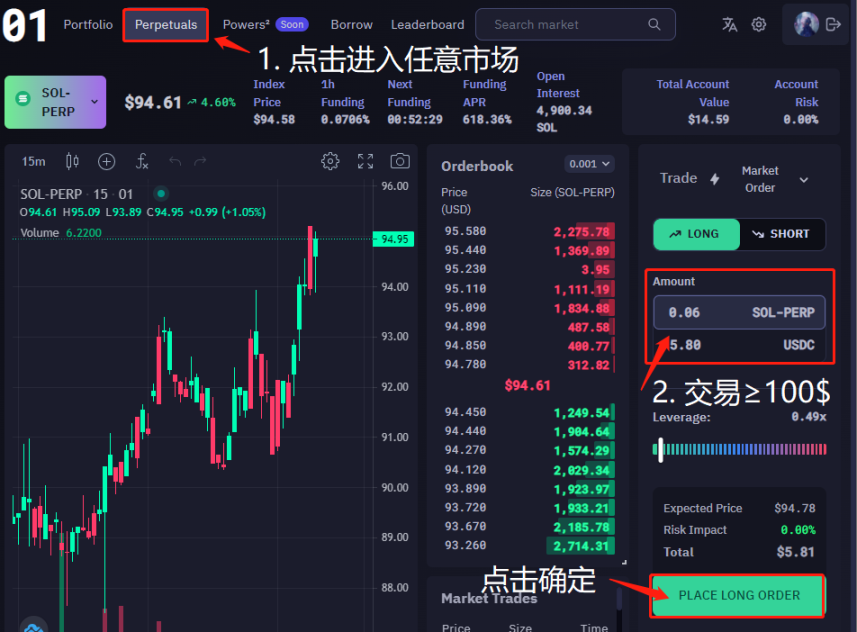857x632 pixels.
Task: Adjust the leverage slider
Action: [661, 450]
